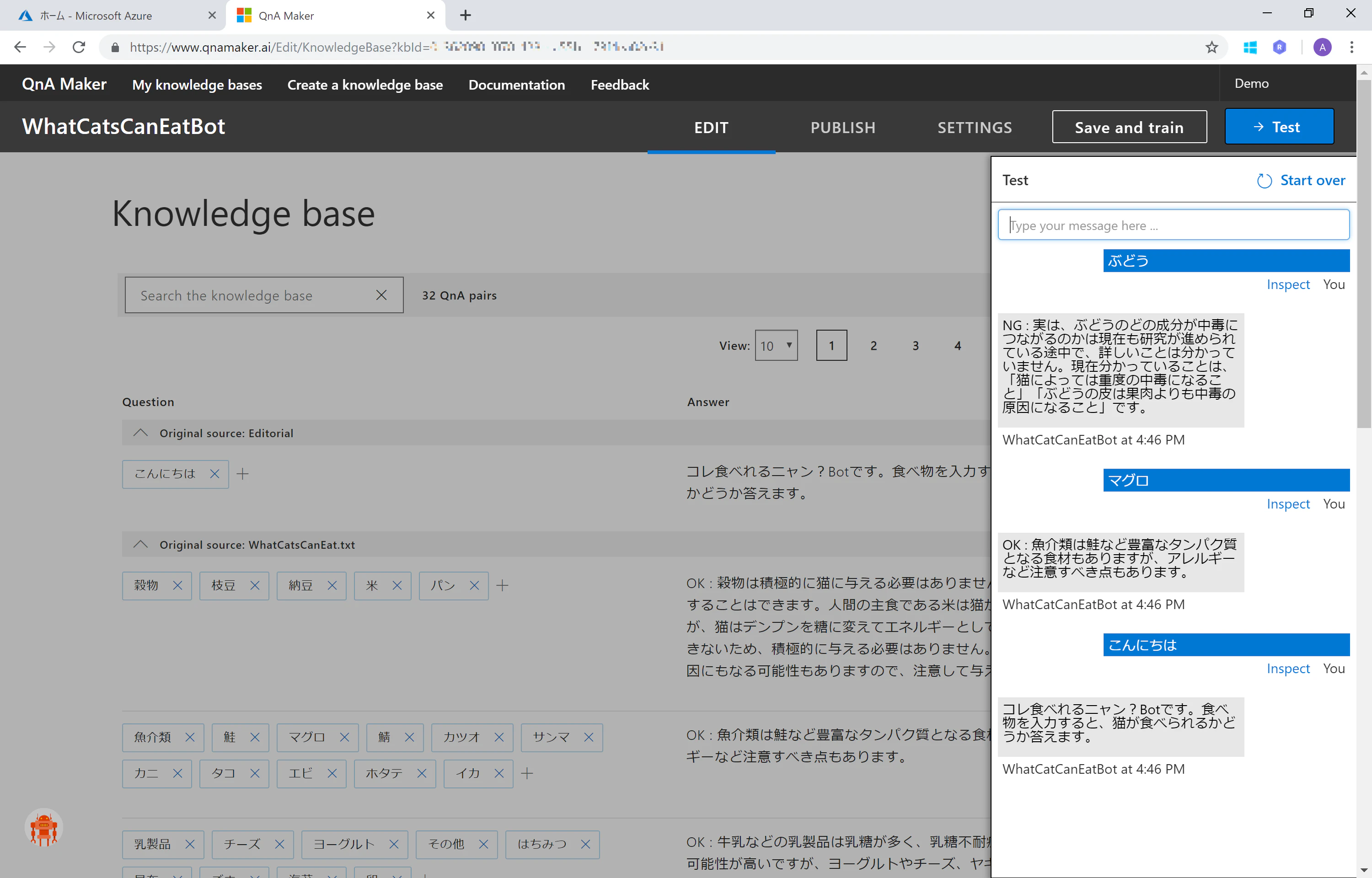Collapse the Original source: WhatCatsCanEat.txt section
The image size is (1372, 878).
point(141,545)
